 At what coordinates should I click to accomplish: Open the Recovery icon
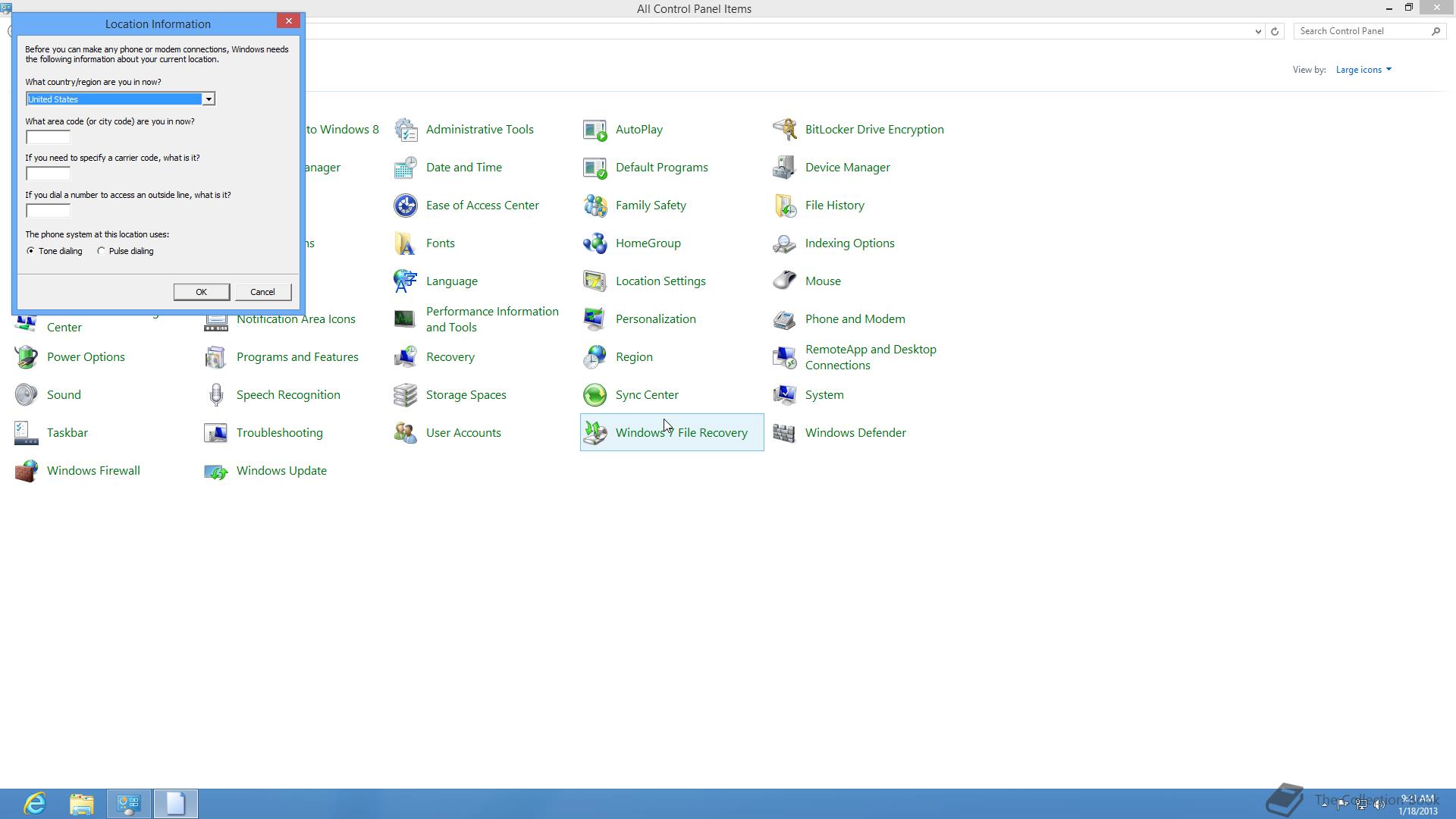[x=406, y=357]
